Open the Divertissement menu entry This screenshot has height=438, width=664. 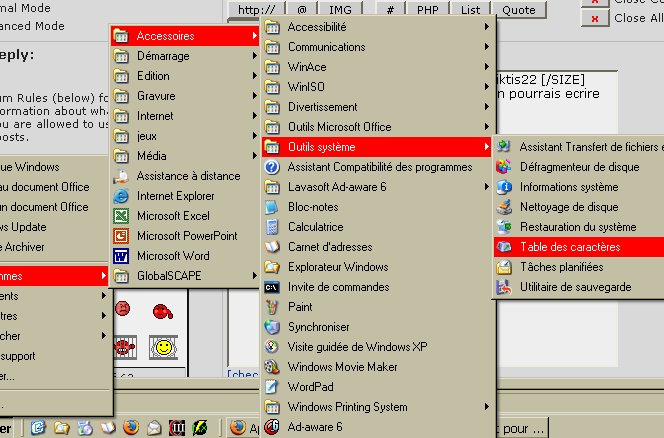point(376,107)
